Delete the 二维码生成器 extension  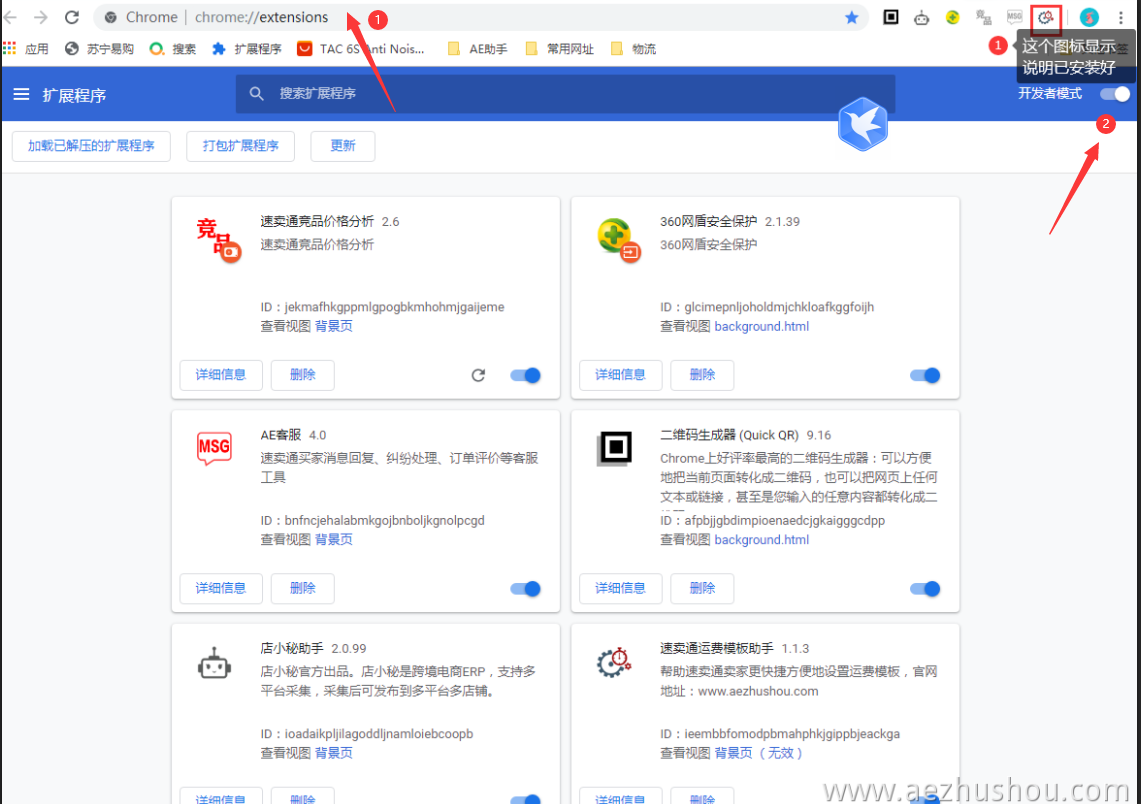[702, 588]
